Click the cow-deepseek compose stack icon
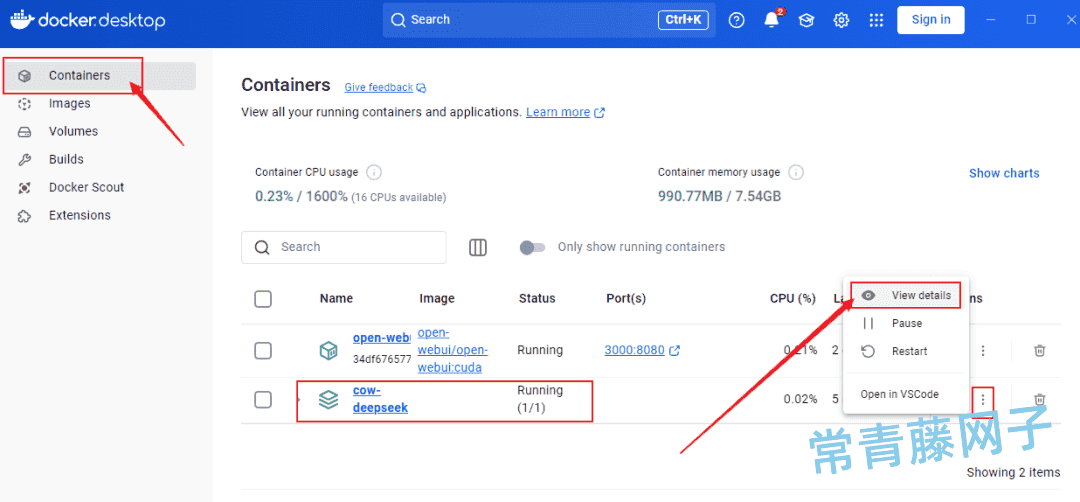The width and height of the screenshot is (1080, 502). [x=329, y=399]
